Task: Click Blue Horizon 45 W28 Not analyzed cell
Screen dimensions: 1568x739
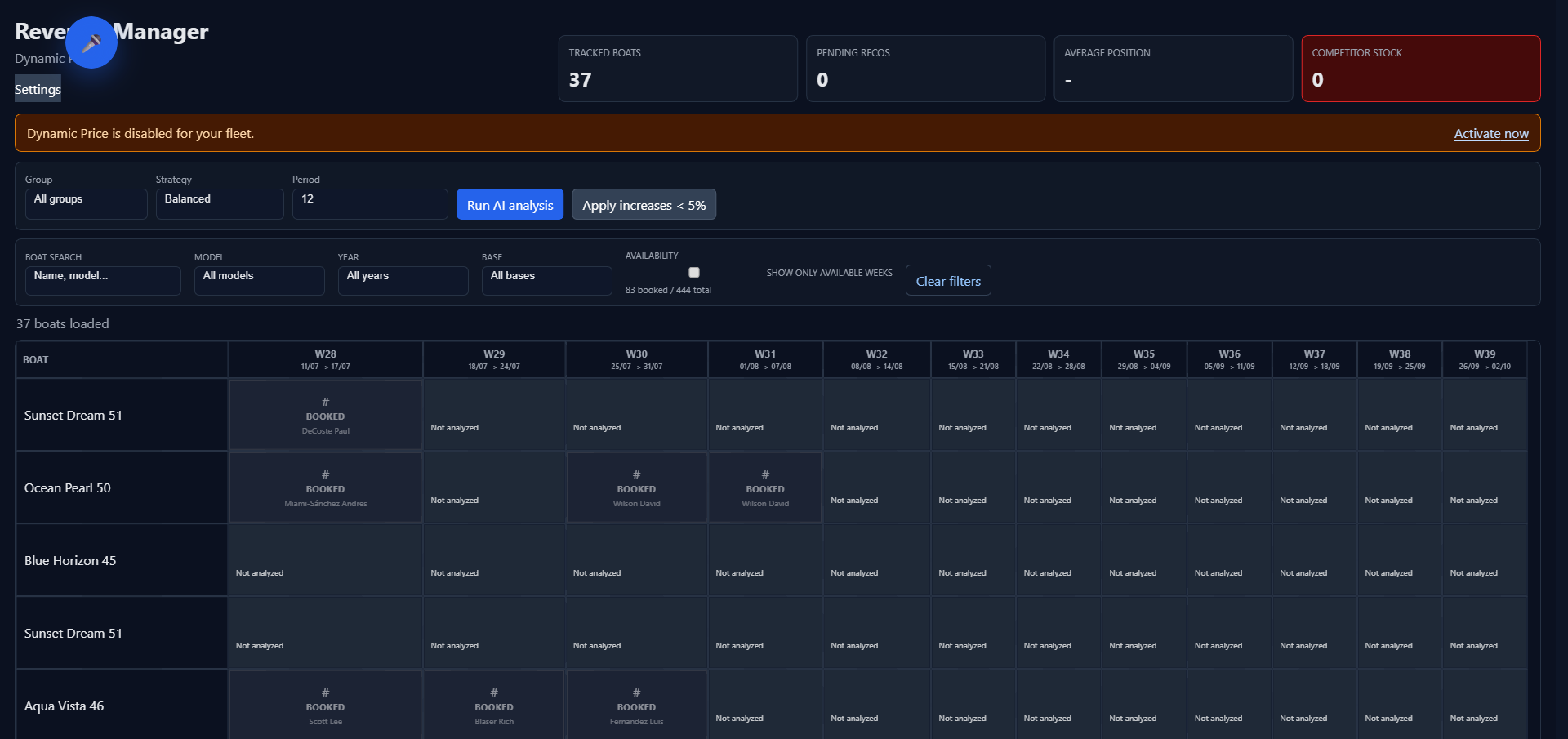Action: pos(325,560)
